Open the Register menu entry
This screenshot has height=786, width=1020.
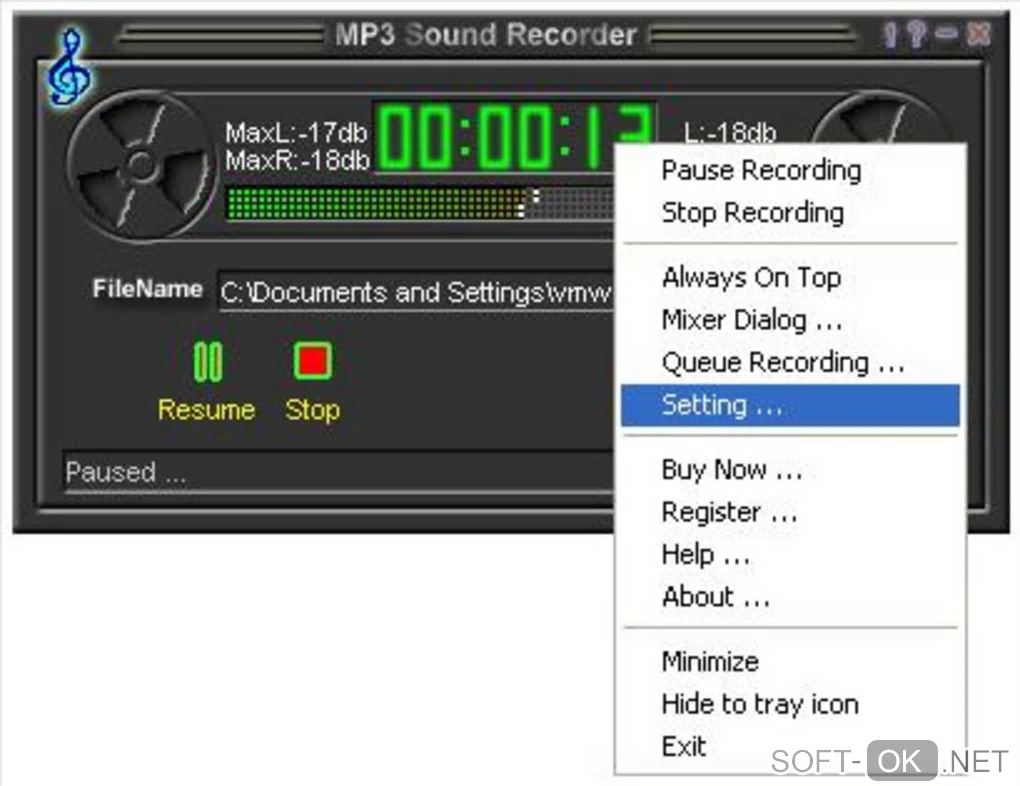790,512
